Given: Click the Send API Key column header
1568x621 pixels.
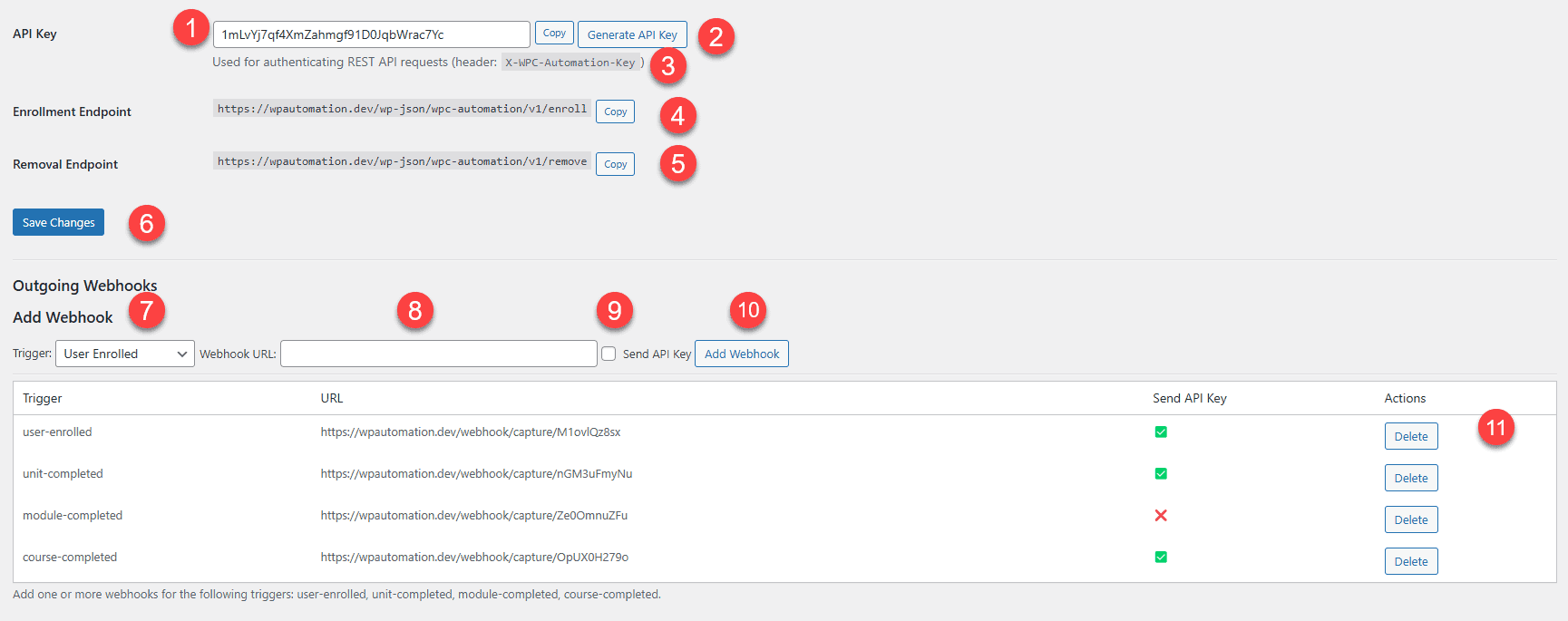Looking at the screenshot, I should tap(1190, 398).
